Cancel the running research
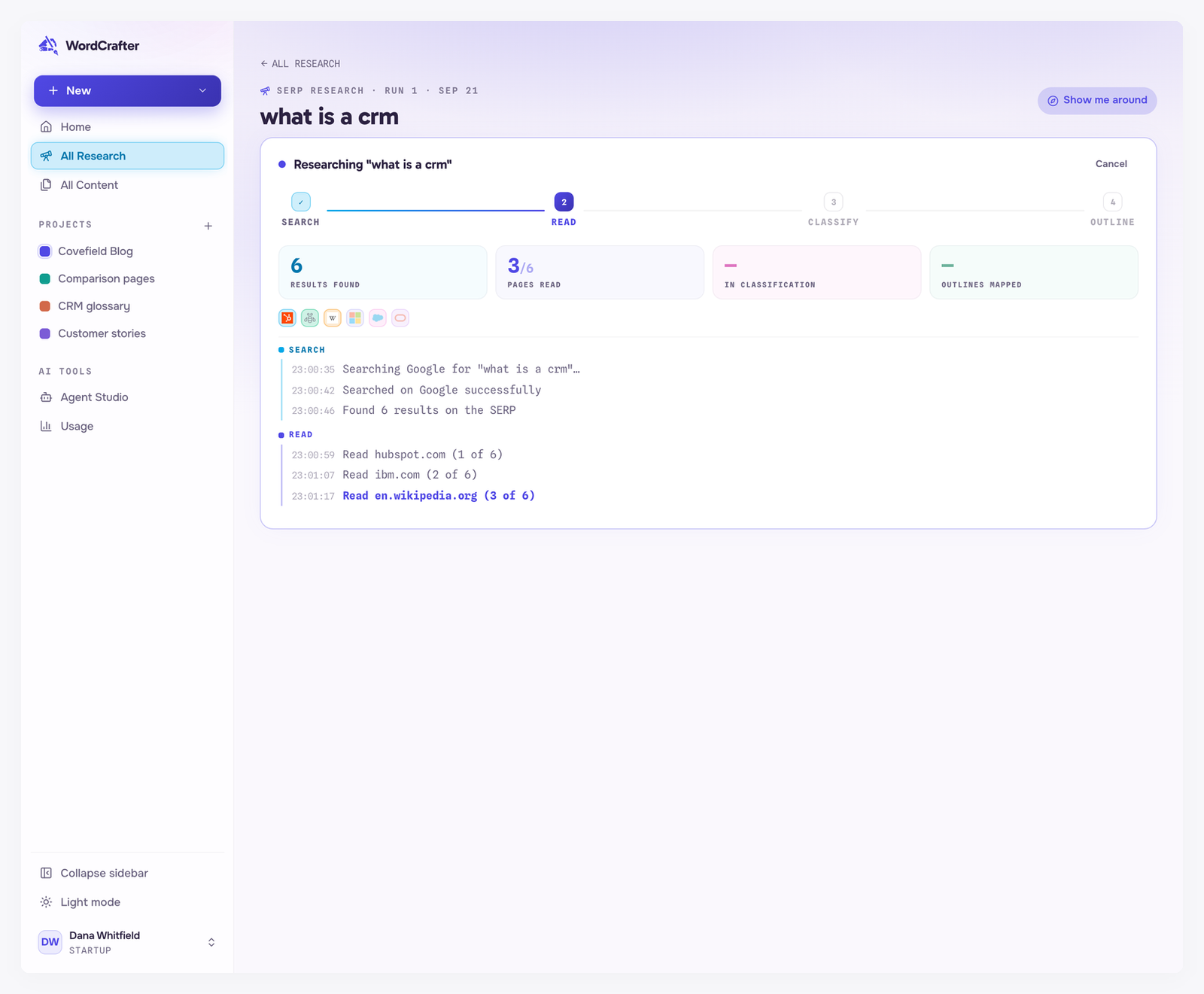The image size is (1204, 994). pyautogui.click(x=1111, y=164)
